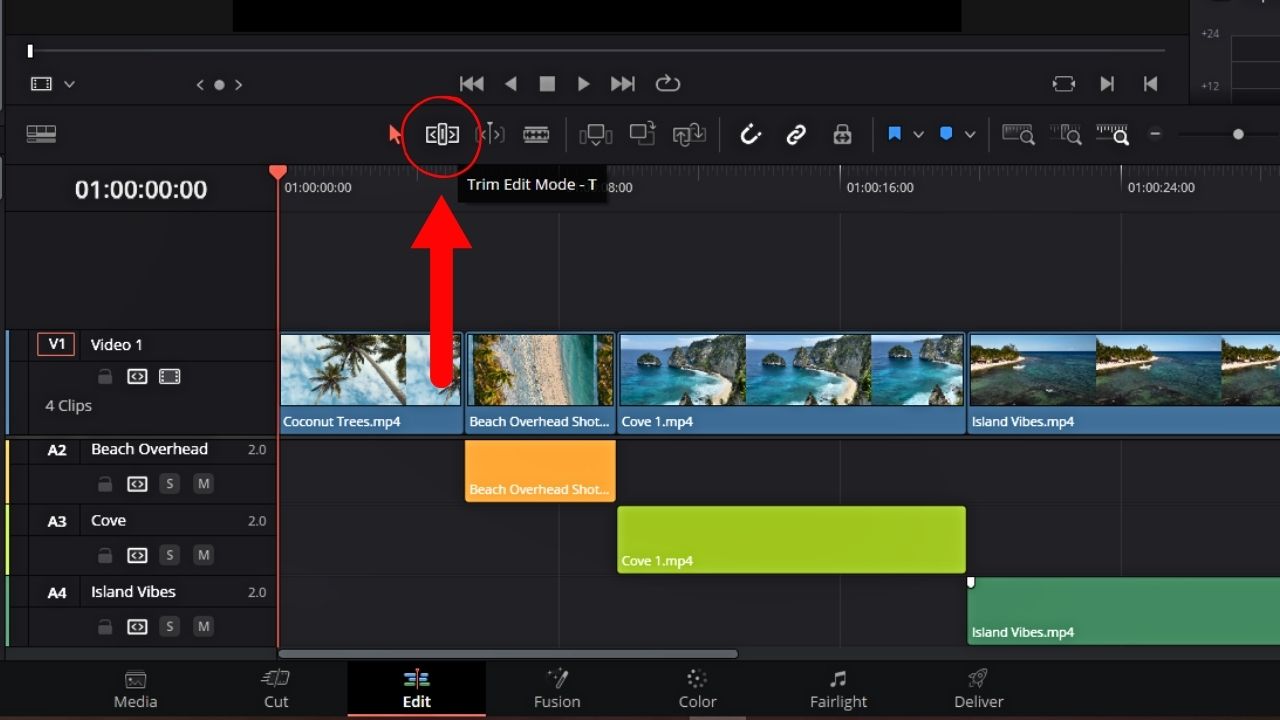The height and width of the screenshot is (720, 1280).
Task: Open the marker color dropdown arrow
Action: point(969,134)
